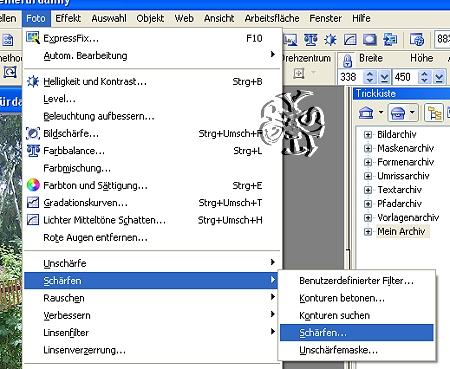Image resolution: width=450 pixels, height=369 pixels.
Task: Choose ExpressFix... from the Foto menu
Action: (152, 38)
